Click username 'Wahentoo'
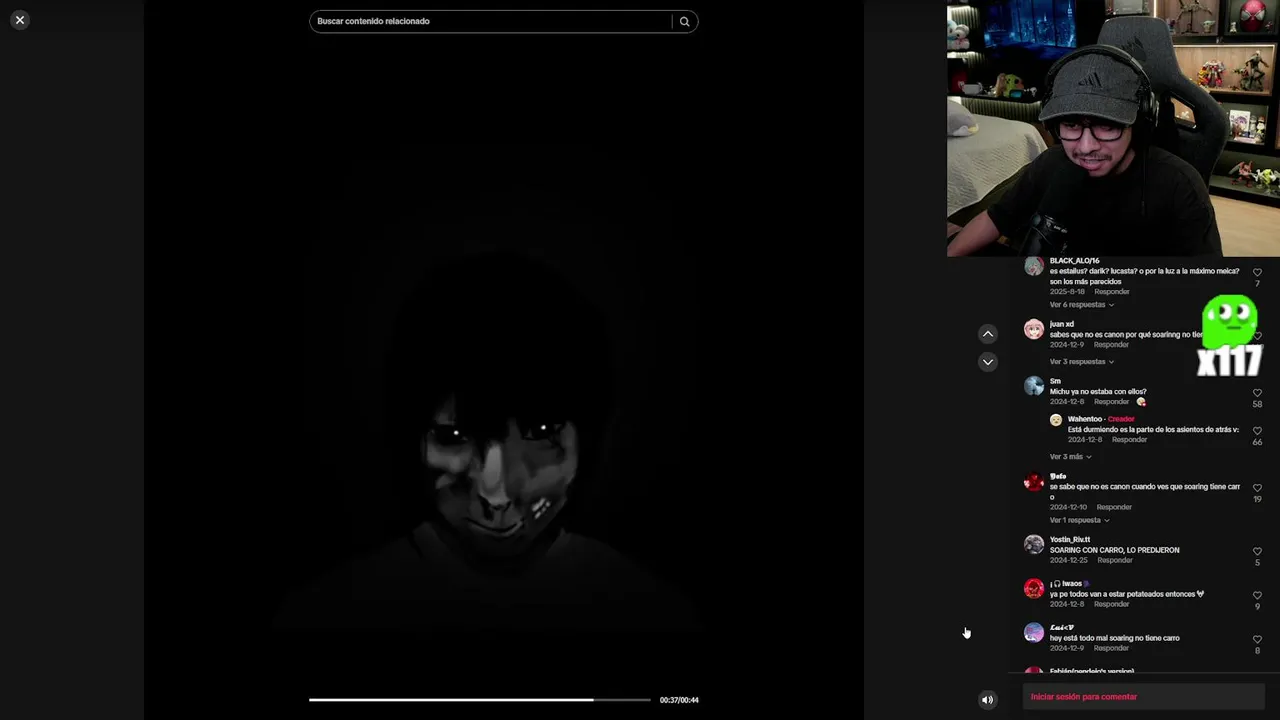The height and width of the screenshot is (720, 1280). (x=1085, y=419)
